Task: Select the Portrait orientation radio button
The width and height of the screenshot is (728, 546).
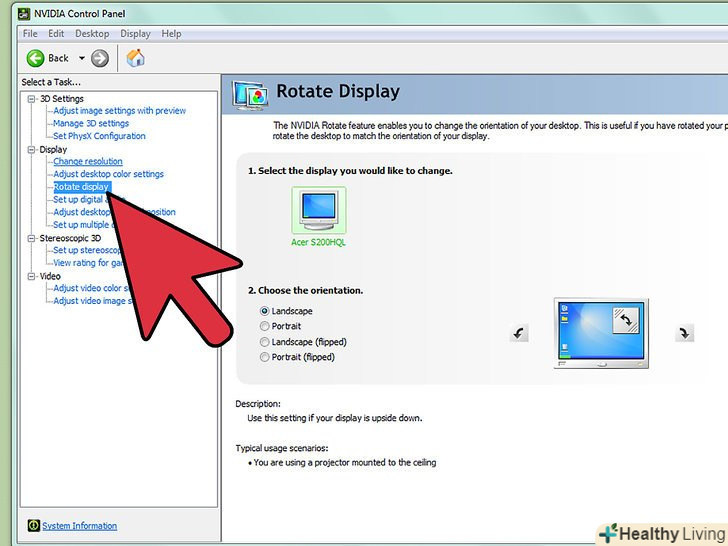Action: [265, 326]
